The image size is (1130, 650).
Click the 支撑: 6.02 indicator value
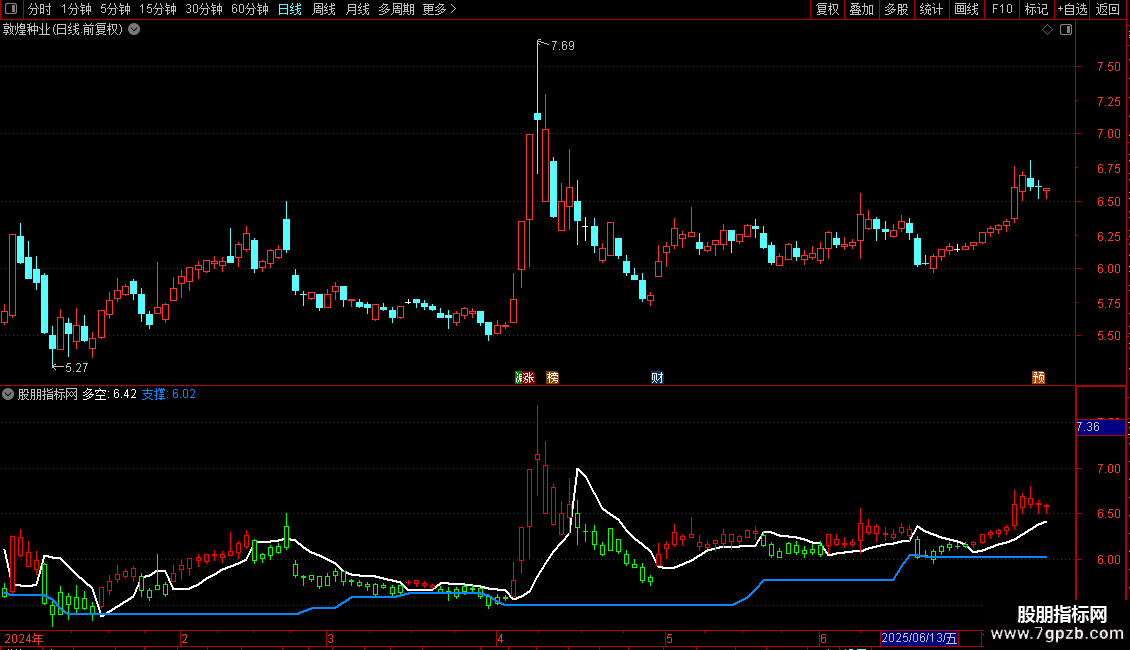coord(169,394)
